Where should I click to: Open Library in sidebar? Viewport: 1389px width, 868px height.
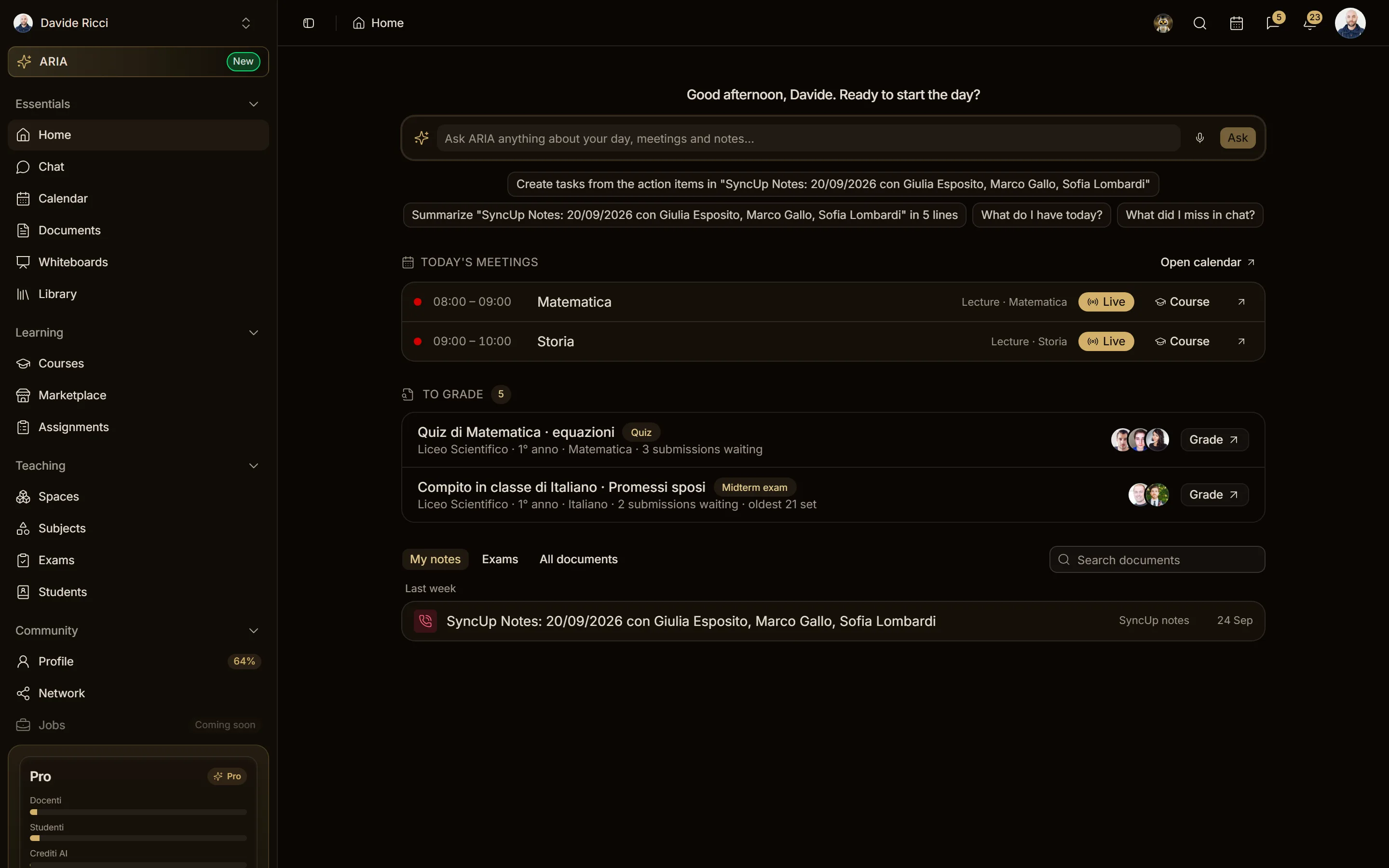[138, 294]
